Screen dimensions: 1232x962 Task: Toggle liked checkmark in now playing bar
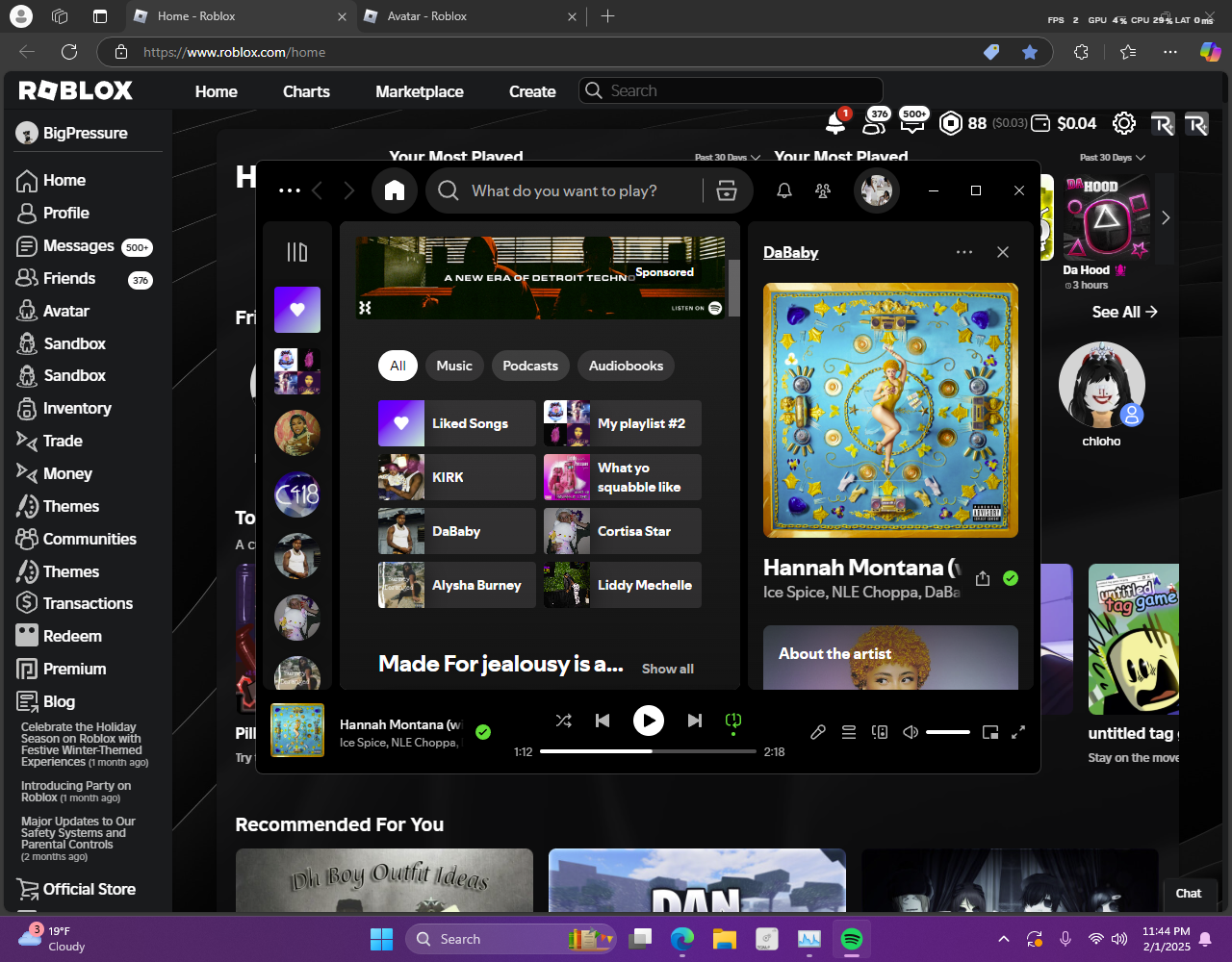pos(483,732)
